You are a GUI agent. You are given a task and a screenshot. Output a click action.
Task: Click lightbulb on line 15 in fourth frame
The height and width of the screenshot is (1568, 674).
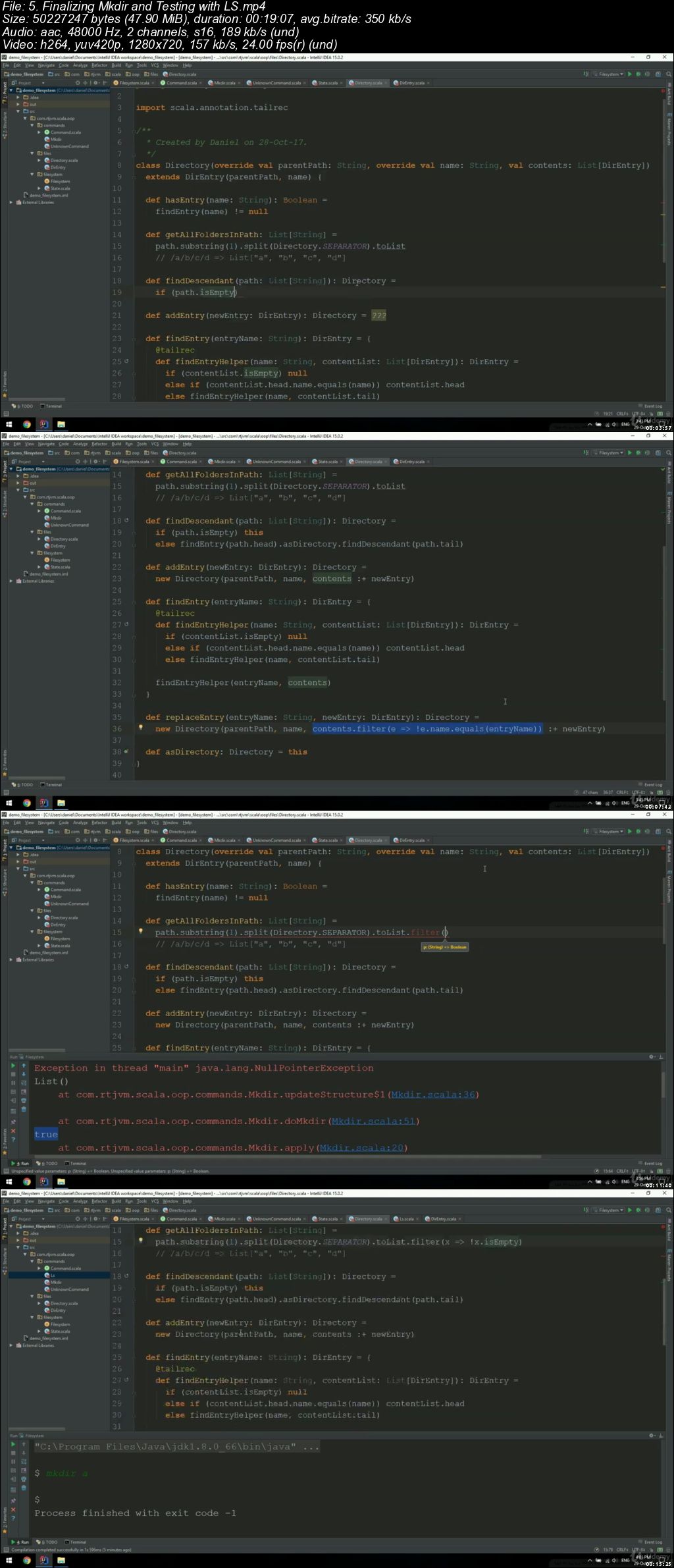(140, 1240)
